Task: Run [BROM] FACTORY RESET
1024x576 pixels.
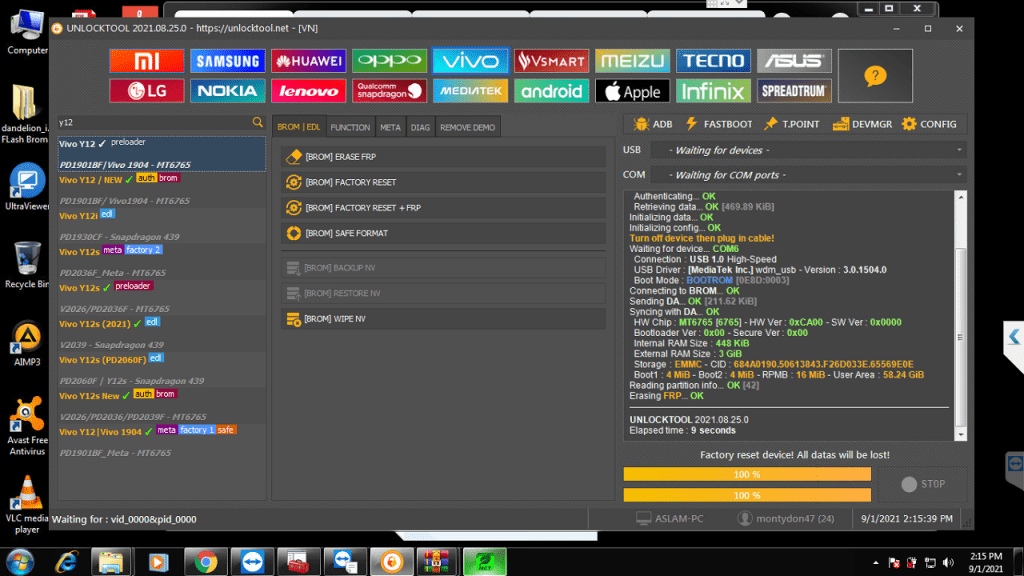Action: (443, 182)
